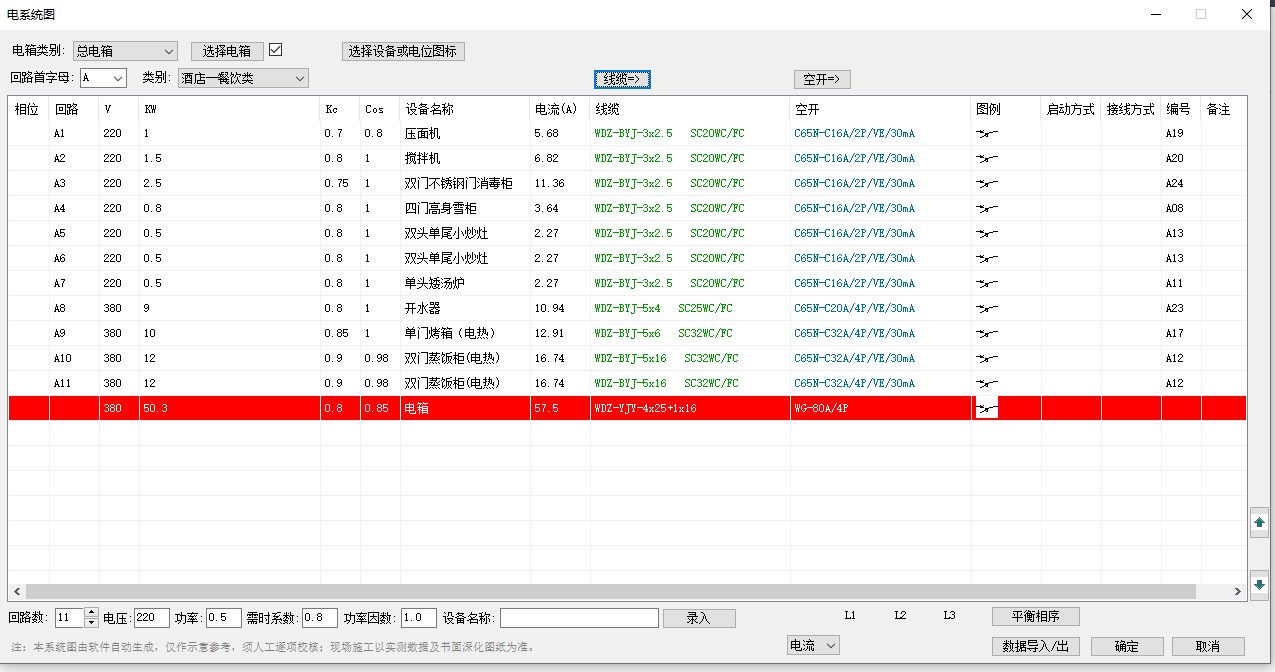The height and width of the screenshot is (672, 1275).
Task: Click the horizontal scrollbar left arrow
Action: pos(16,591)
